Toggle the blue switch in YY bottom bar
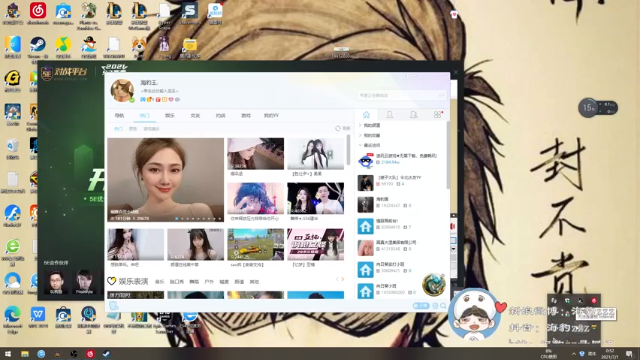The width and height of the screenshot is (640, 360). 420,305
